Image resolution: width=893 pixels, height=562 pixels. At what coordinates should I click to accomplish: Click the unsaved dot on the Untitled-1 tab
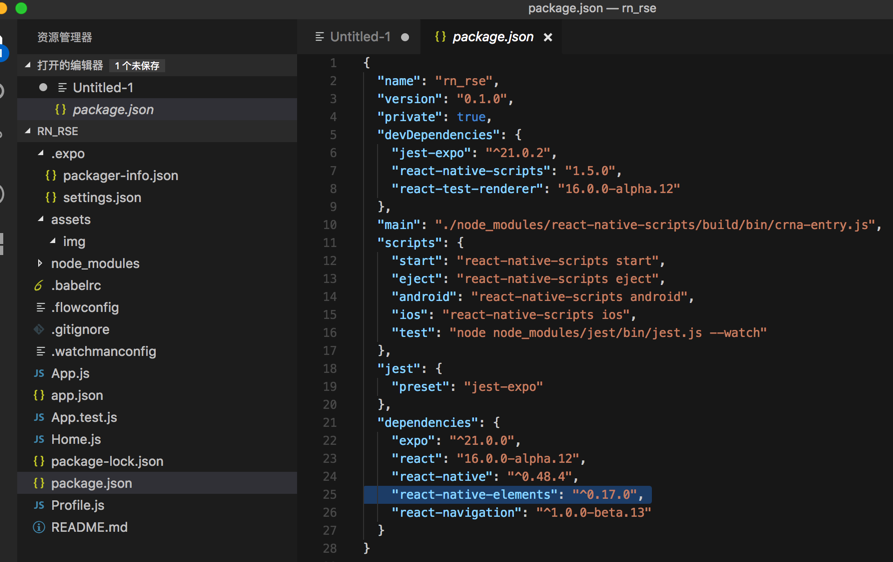click(x=405, y=37)
